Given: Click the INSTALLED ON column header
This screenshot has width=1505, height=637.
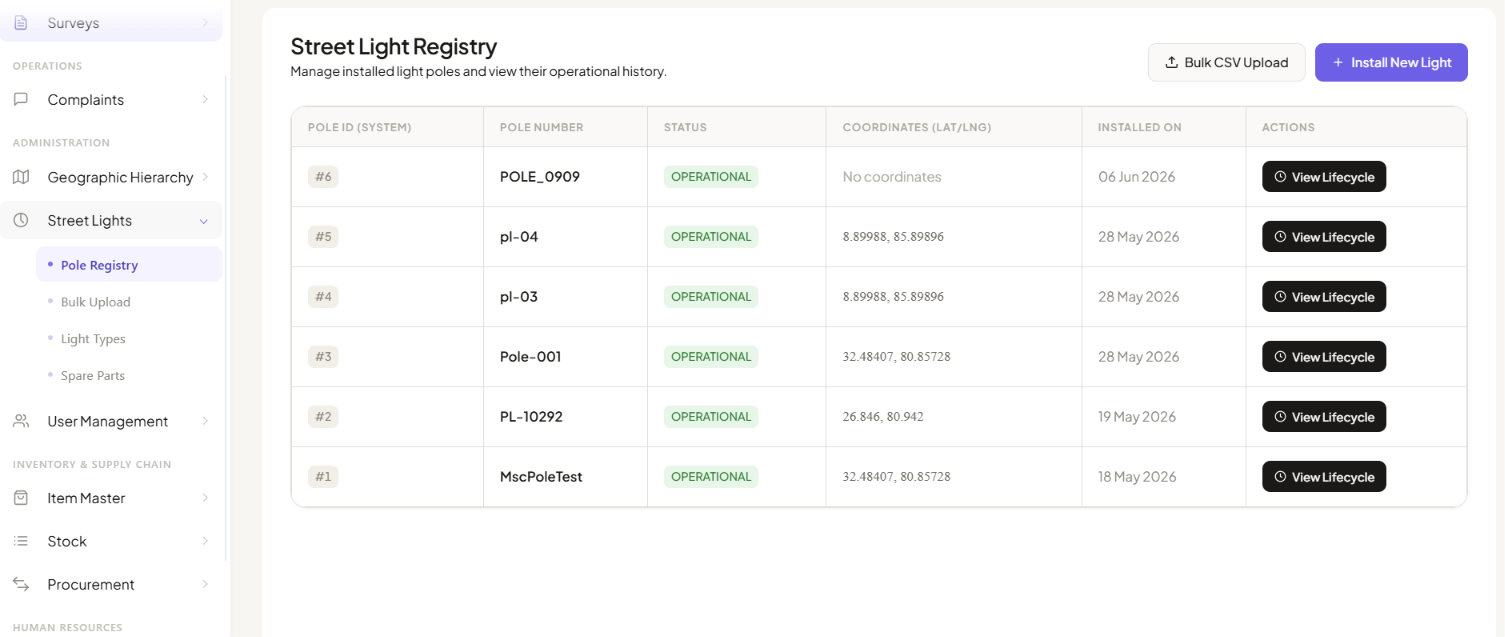Looking at the screenshot, I should click(1140, 127).
